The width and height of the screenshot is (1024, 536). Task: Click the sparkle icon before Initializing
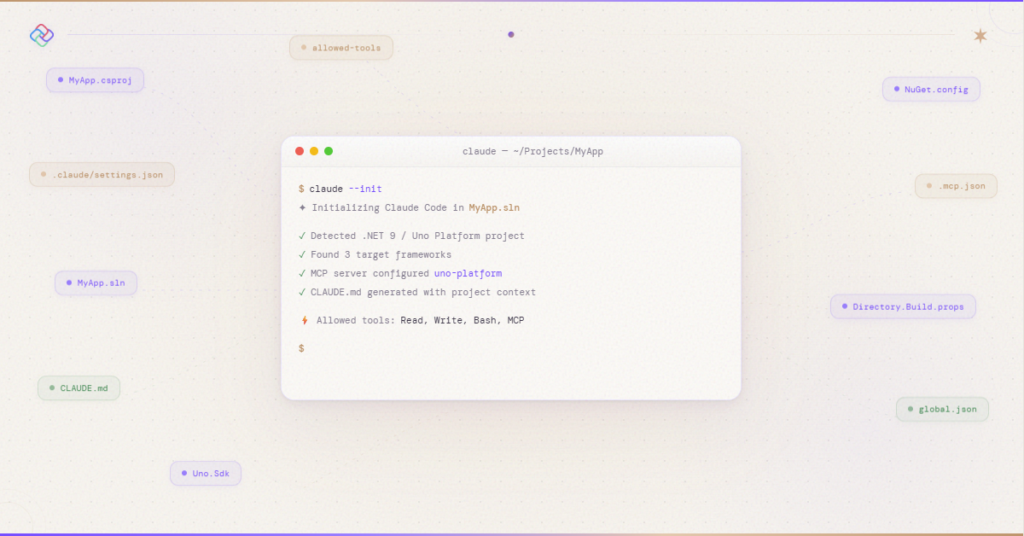click(x=302, y=208)
